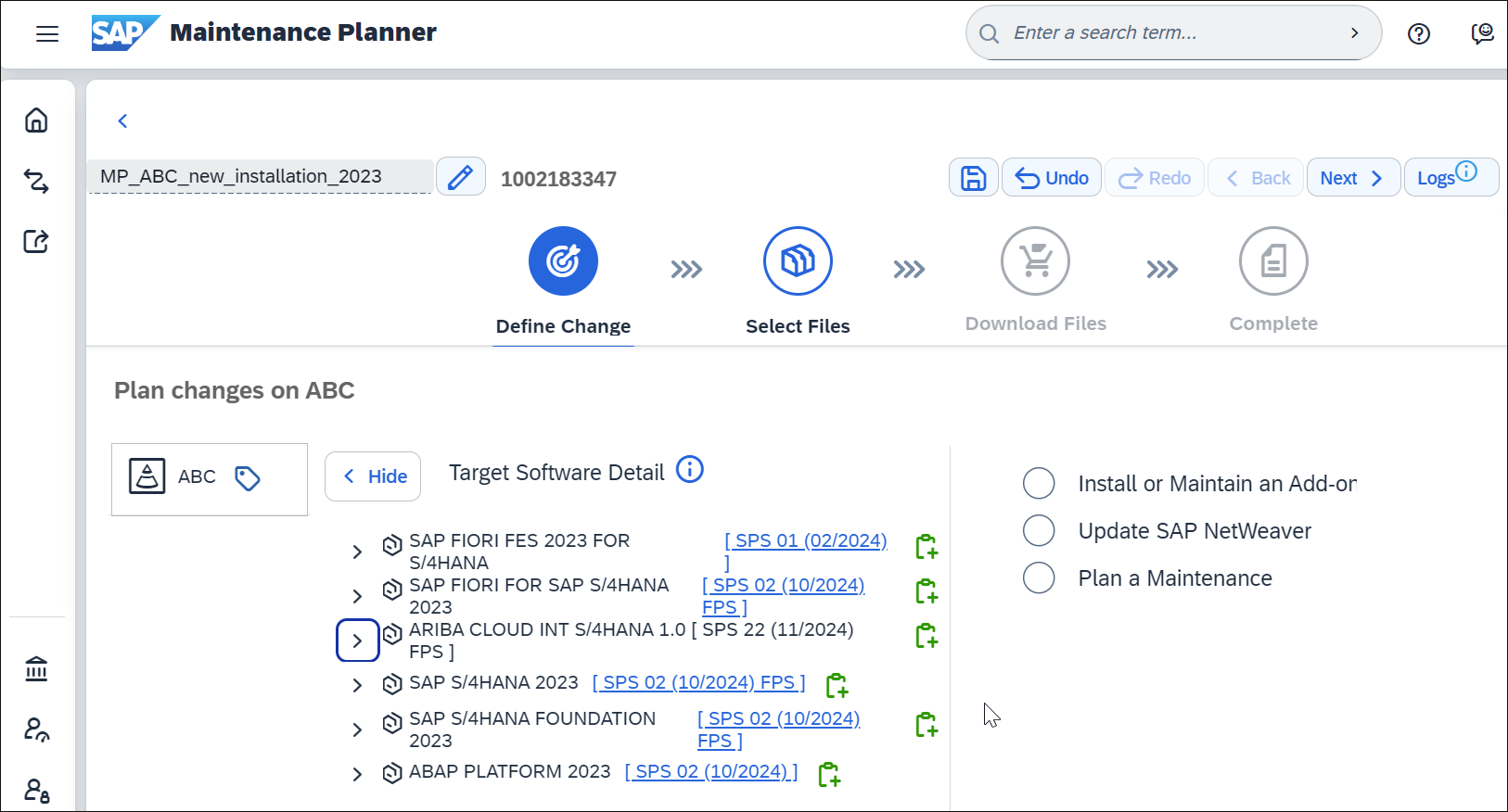
Task: Open the feedback chat icon in header
Action: pyautogui.click(x=1482, y=34)
